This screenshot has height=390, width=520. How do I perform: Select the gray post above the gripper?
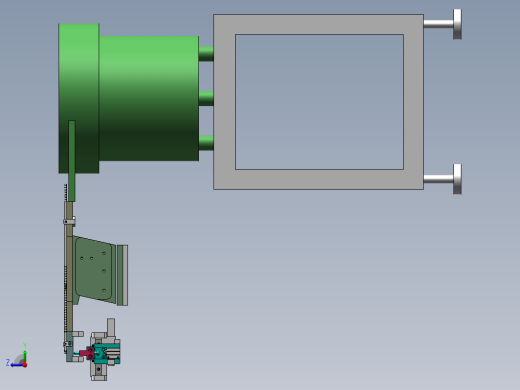coord(111,327)
